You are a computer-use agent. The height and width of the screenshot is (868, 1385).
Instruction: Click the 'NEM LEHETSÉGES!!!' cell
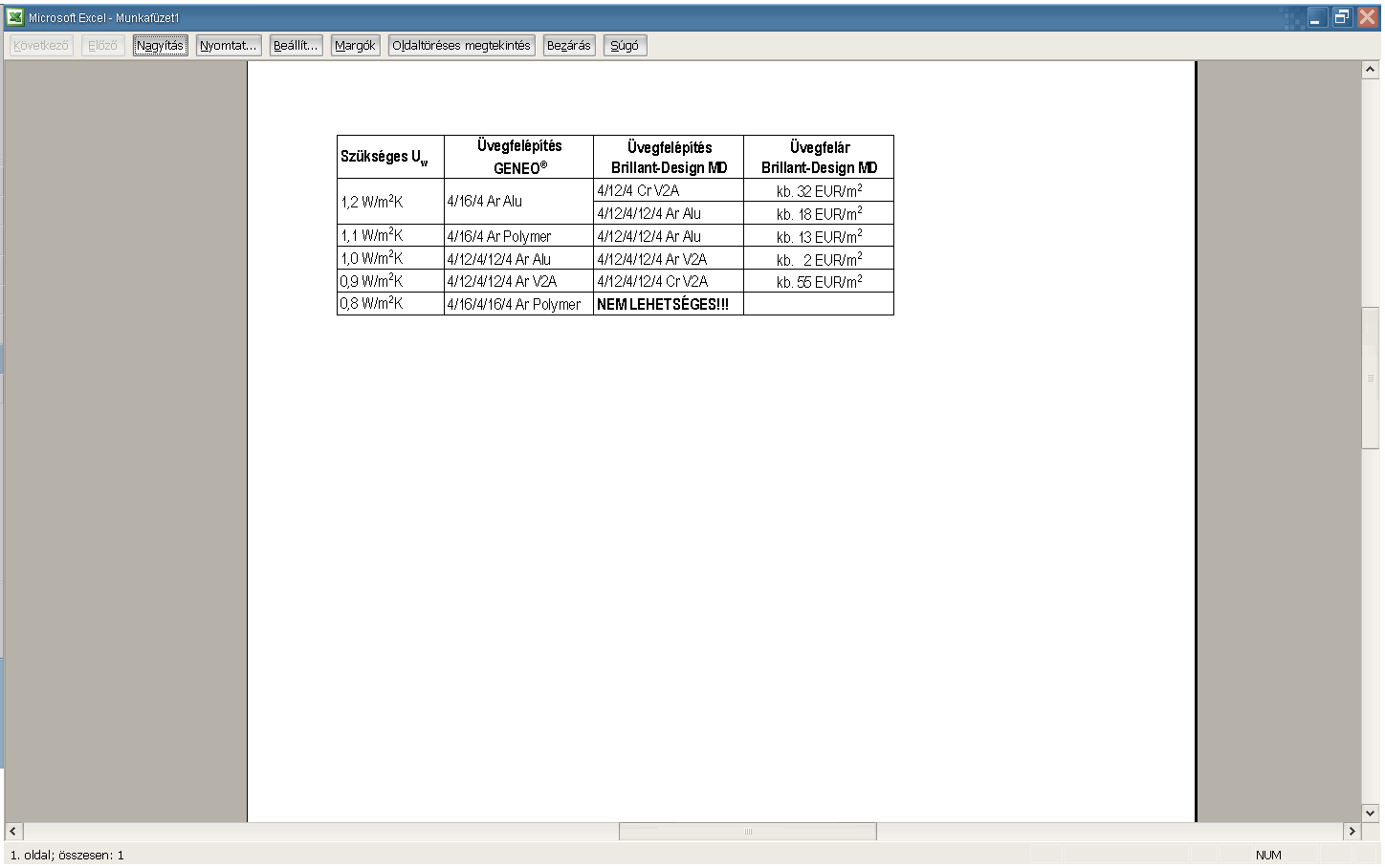coord(669,304)
